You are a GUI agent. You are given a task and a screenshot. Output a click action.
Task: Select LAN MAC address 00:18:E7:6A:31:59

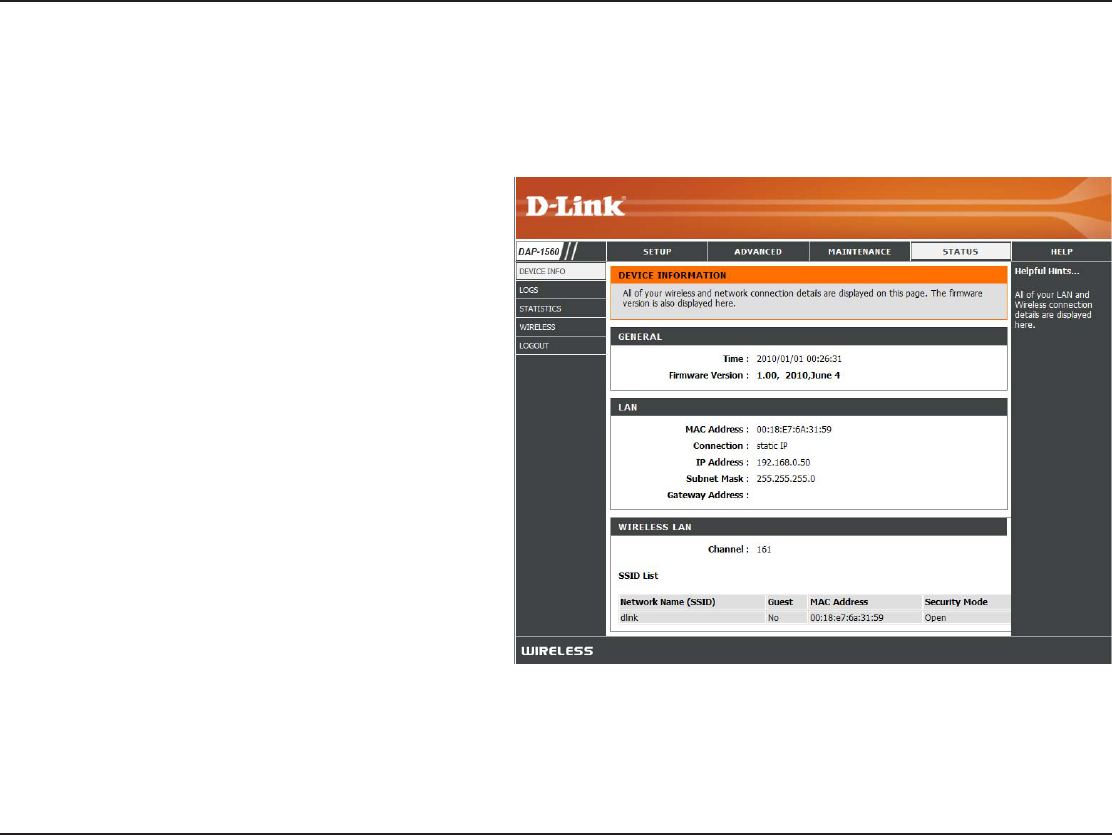pos(794,429)
